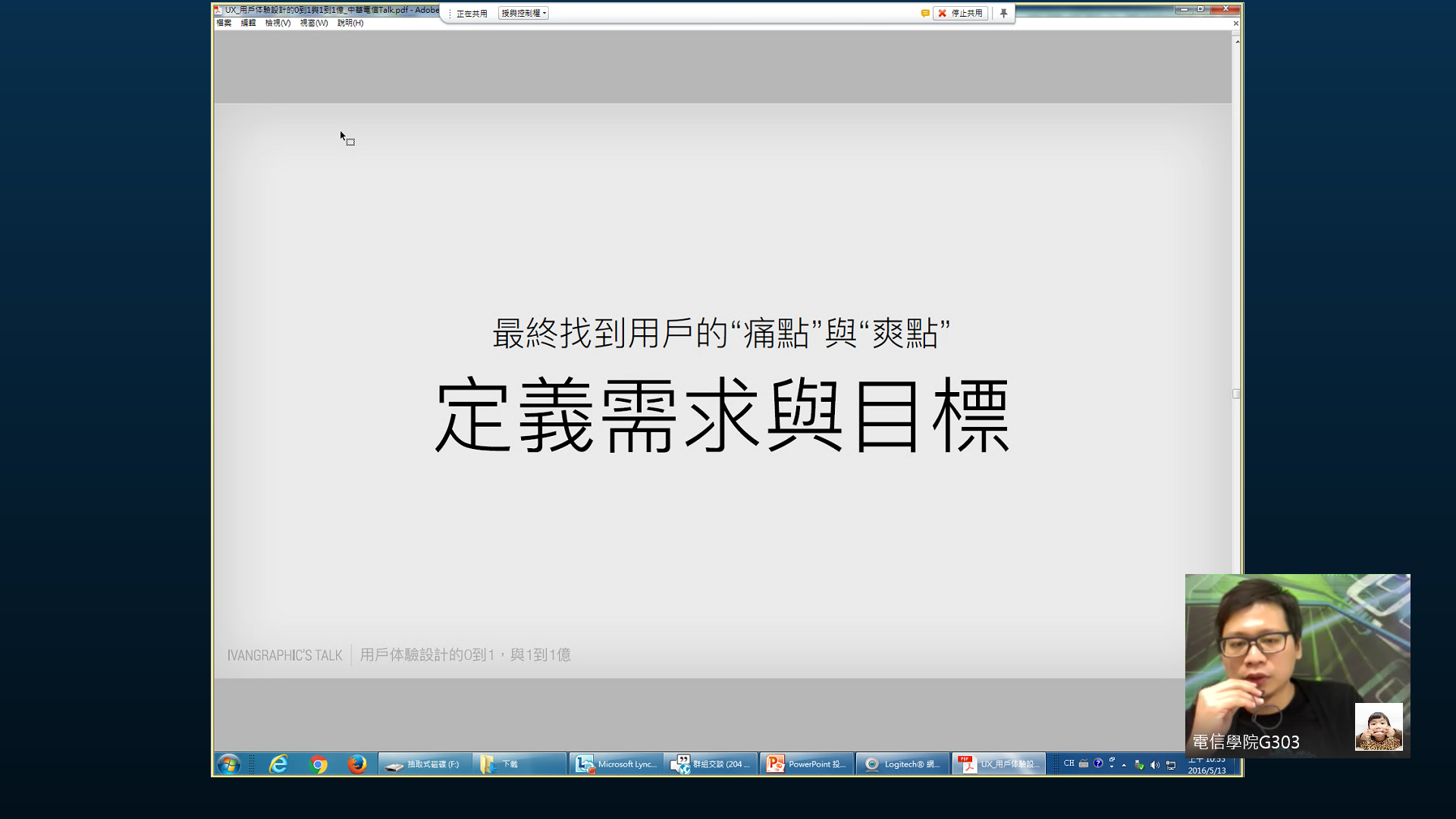The height and width of the screenshot is (819, 1456).
Task: Open the Logitech webcam taskbar item
Action: pyautogui.click(x=902, y=764)
